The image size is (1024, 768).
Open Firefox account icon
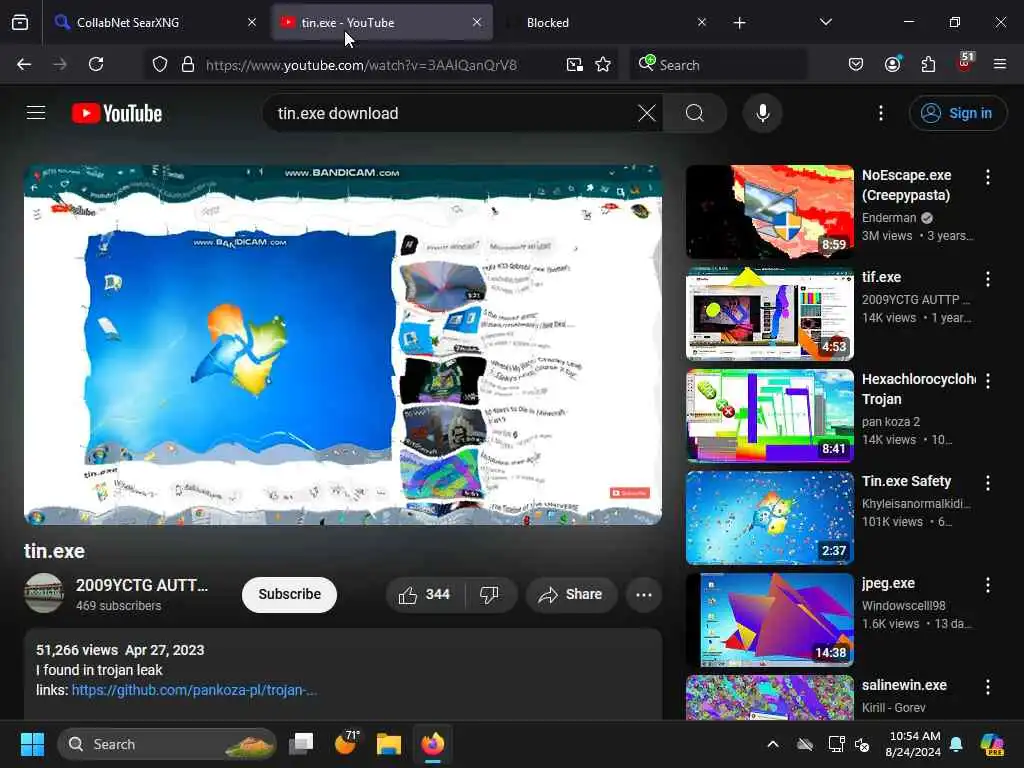point(892,64)
